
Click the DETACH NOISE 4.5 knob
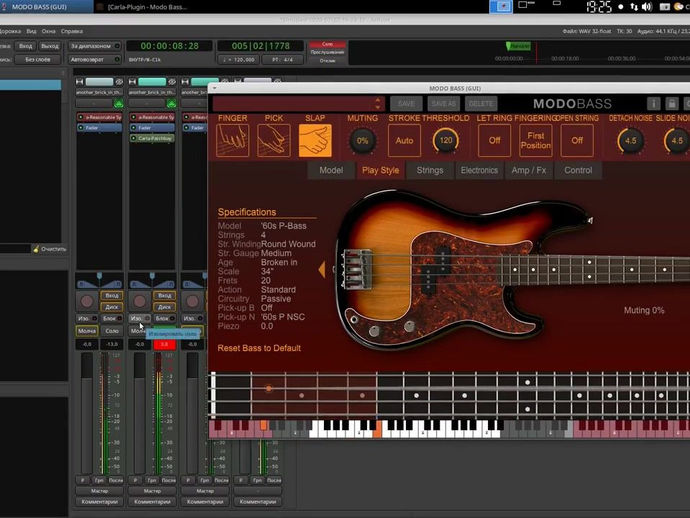(x=630, y=141)
